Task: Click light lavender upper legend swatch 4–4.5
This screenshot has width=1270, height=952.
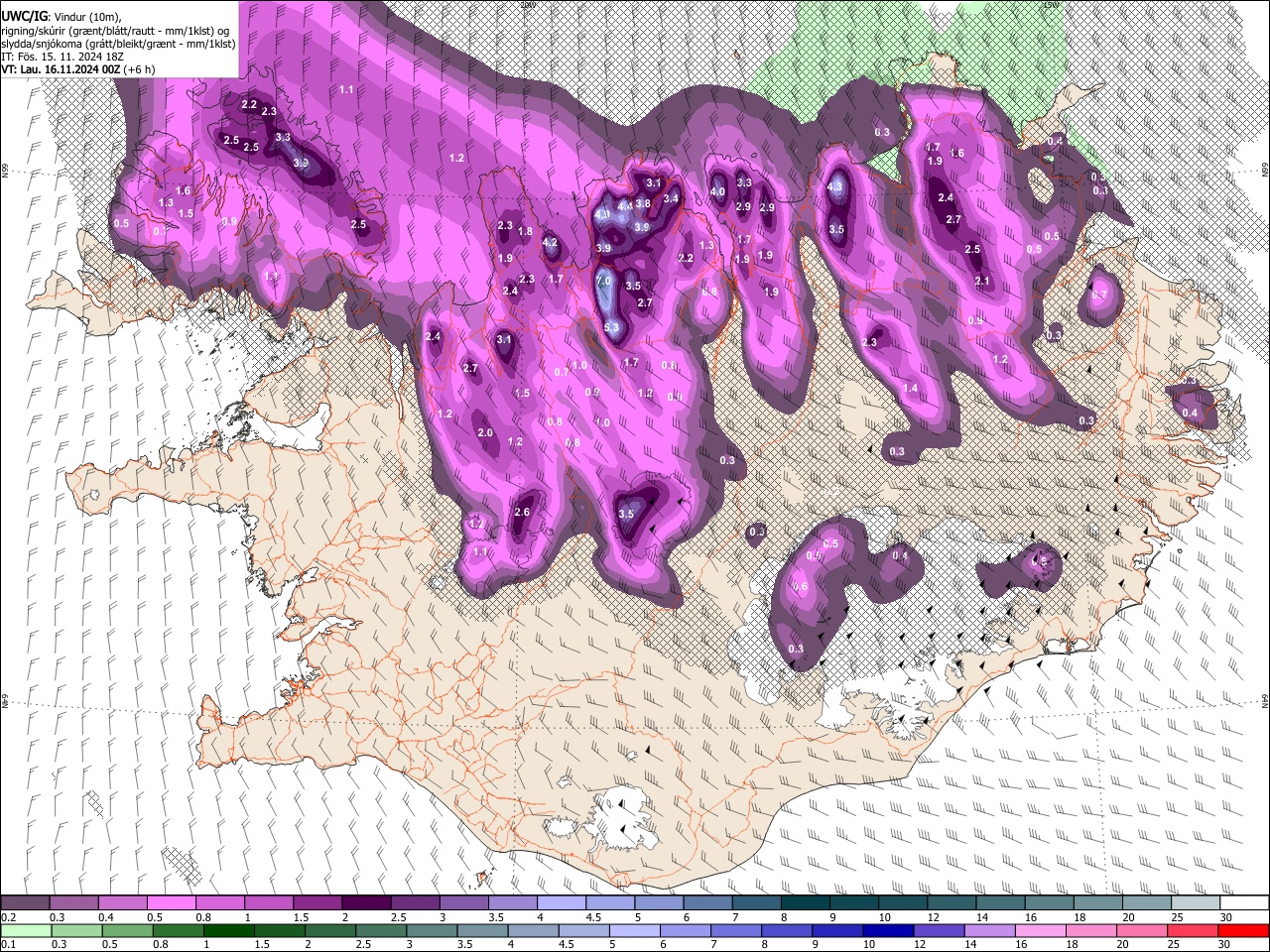Action: coord(561,903)
